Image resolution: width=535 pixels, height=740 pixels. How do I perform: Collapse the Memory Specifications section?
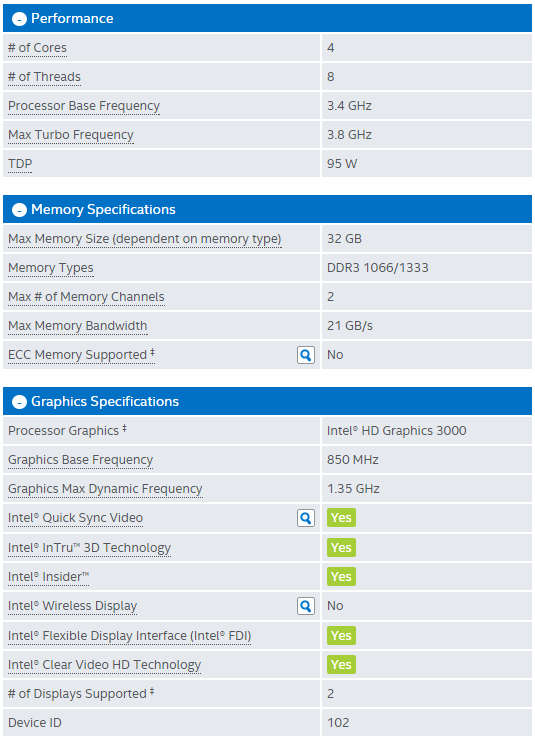click(x=19, y=210)
